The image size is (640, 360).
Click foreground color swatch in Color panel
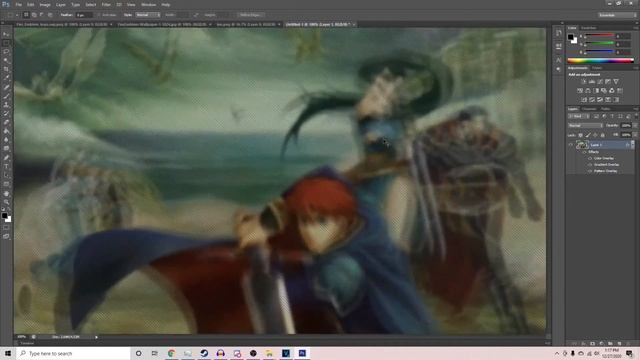click(571, 37)
